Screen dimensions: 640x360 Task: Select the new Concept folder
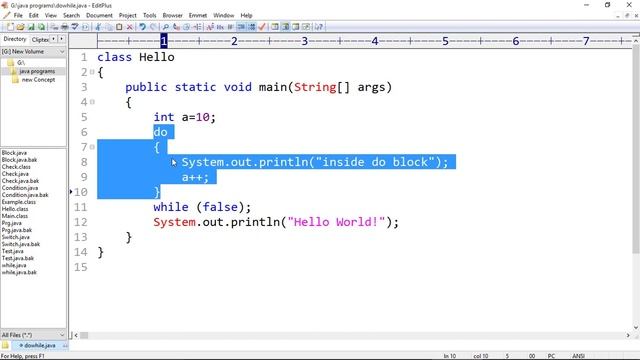tap(38, 80)
